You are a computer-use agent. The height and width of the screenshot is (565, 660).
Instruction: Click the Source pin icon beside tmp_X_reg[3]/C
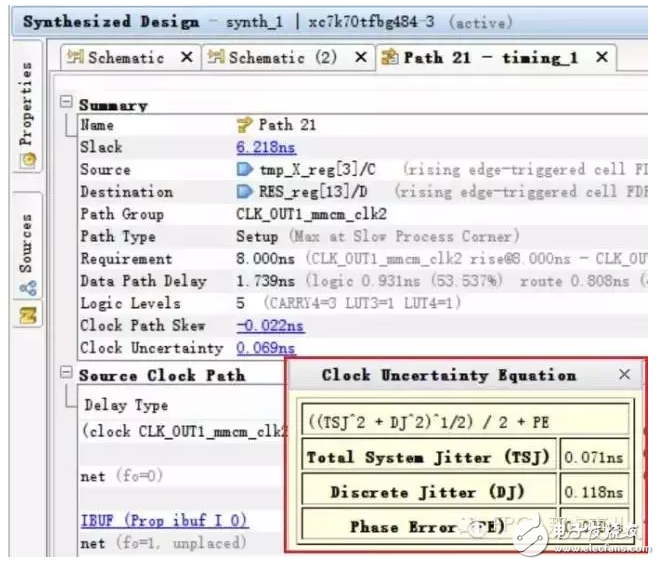[244, 170]
